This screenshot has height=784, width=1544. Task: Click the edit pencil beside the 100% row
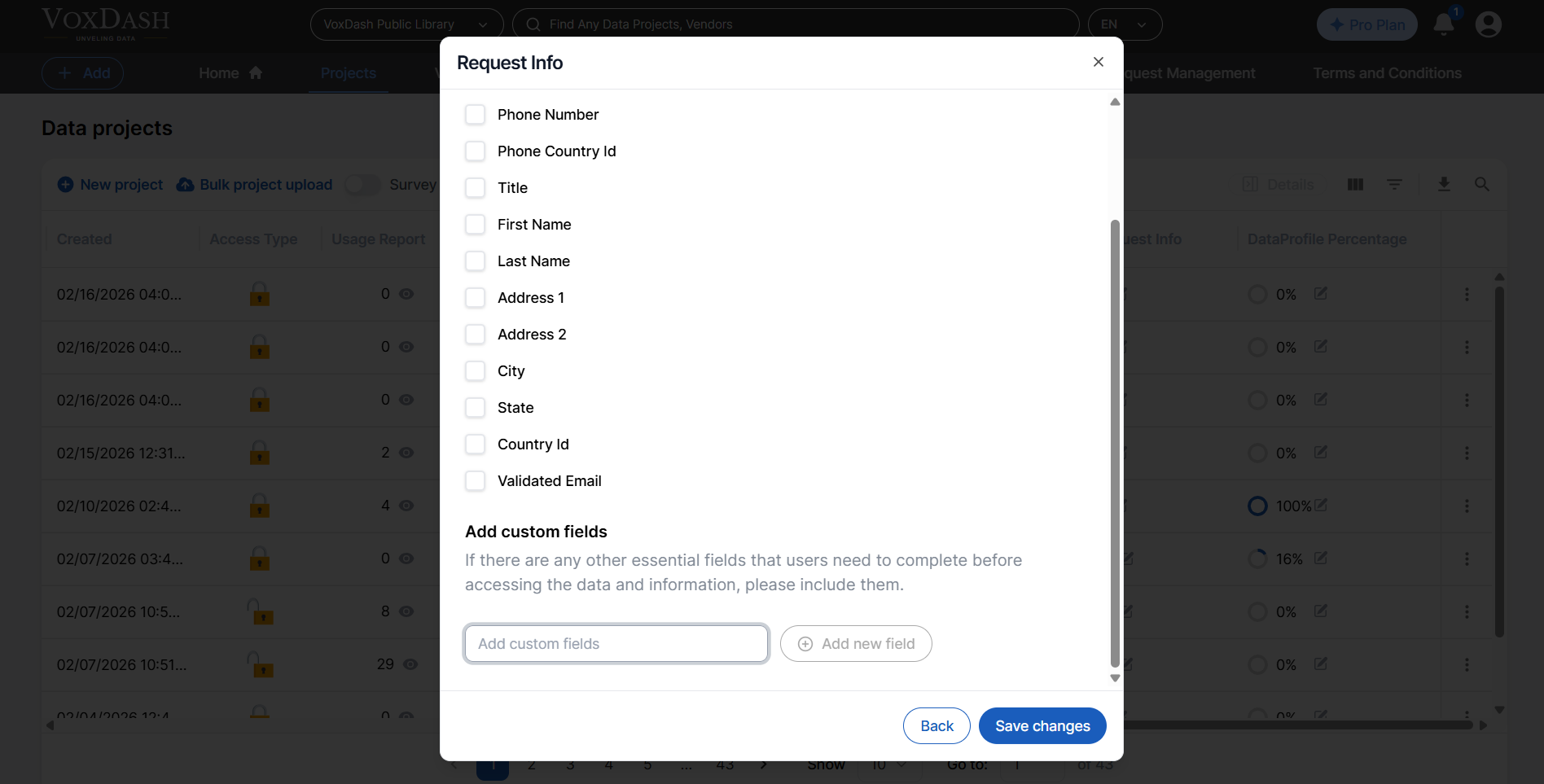coord(1320,506)
